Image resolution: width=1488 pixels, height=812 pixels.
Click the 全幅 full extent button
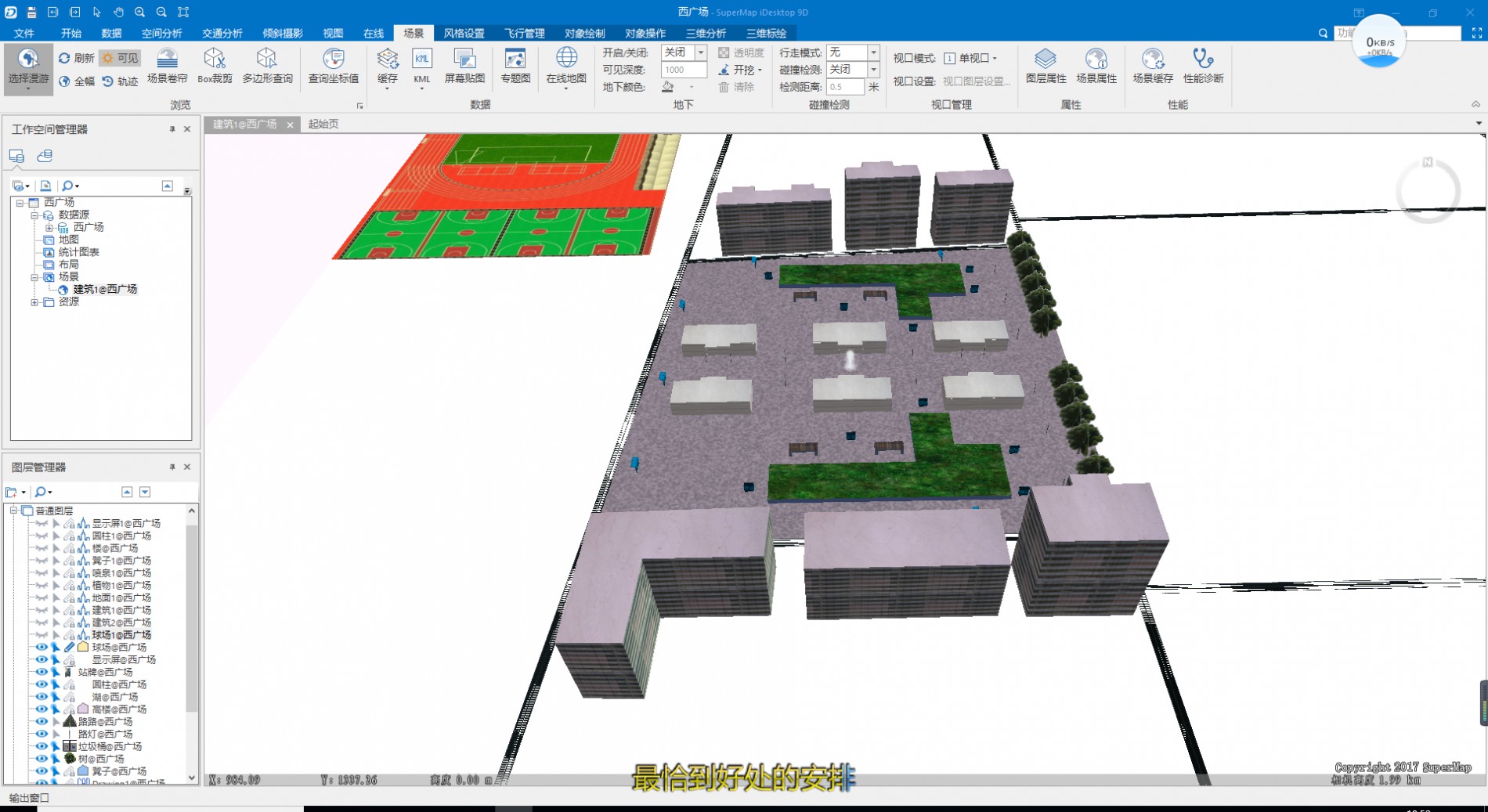pos(77,81)
